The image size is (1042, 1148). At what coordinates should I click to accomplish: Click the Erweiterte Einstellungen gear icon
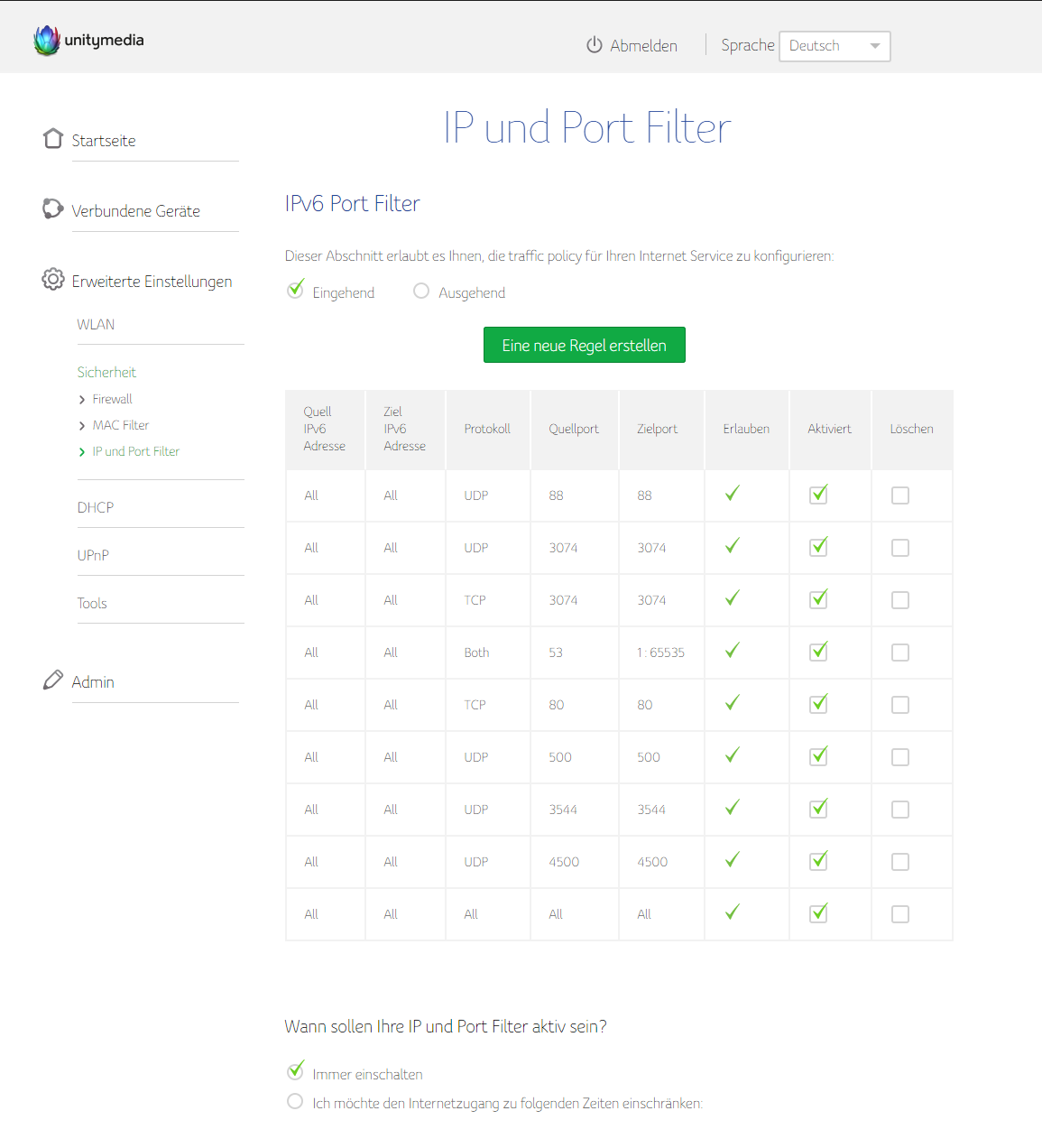point(53,279)
